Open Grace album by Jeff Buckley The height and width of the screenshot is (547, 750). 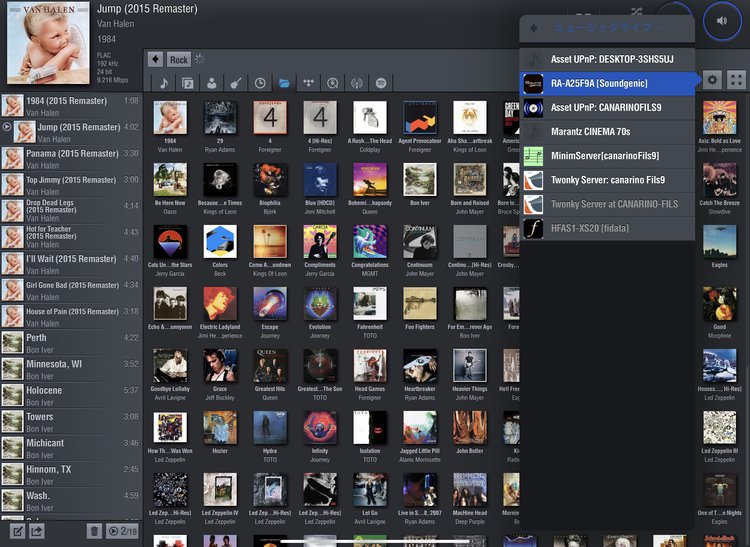click(x=220, y=365)
